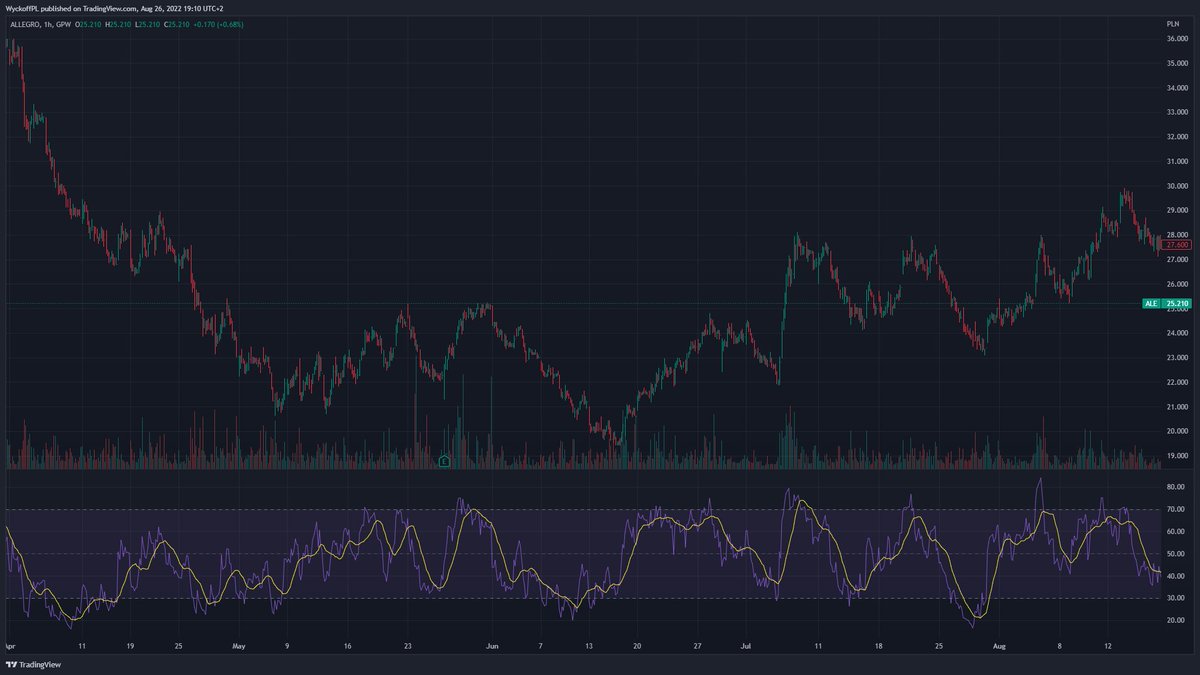
Task: Click 30.00 on the RSI scale
Action: click(1175, 598)
